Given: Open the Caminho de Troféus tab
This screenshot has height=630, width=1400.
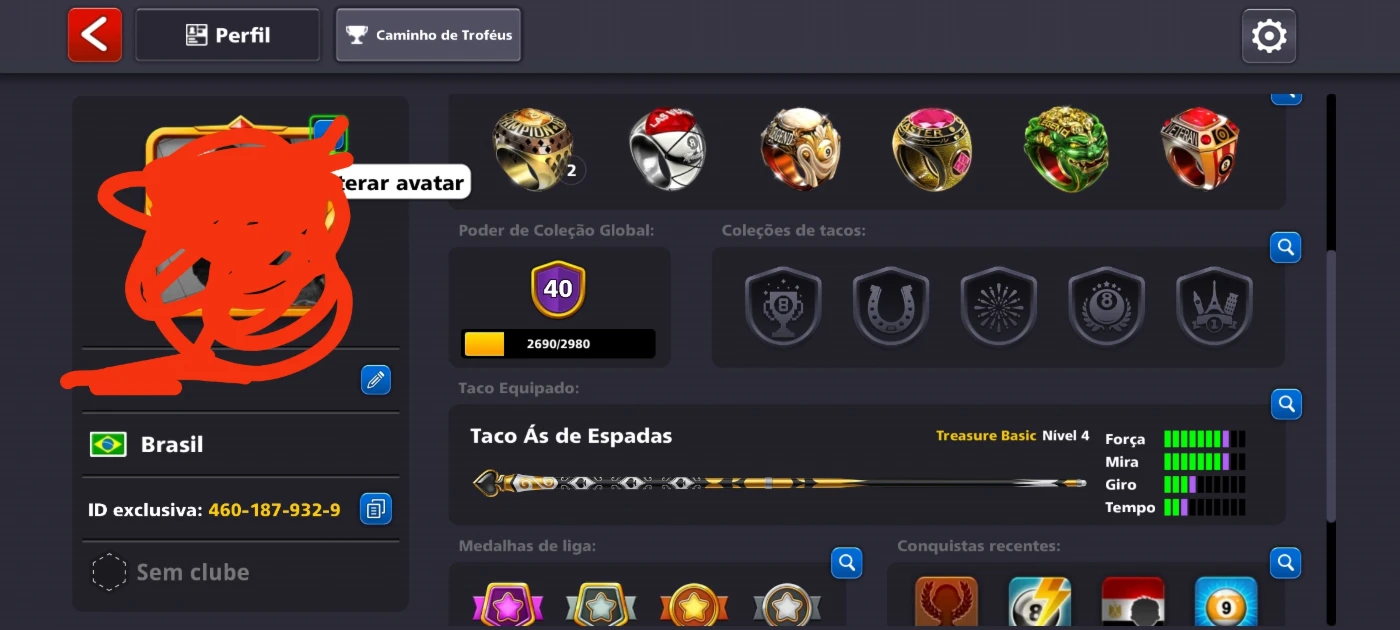Looking at the screenshot, I should [428, 35].
